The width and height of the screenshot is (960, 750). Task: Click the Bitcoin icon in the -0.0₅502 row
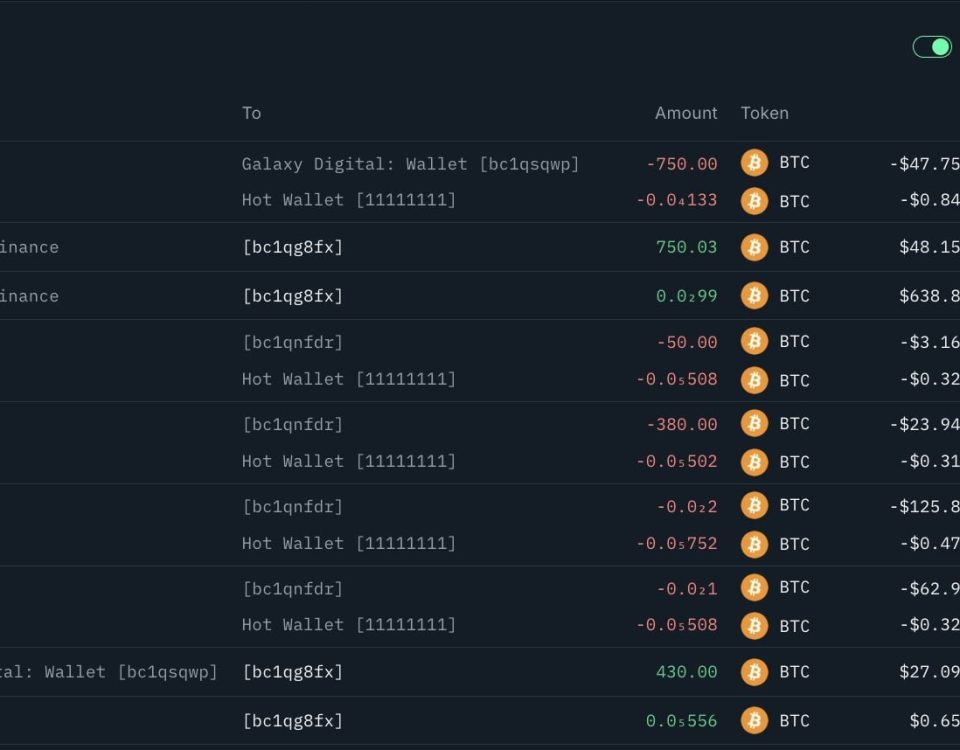click(x=754, y=462)
